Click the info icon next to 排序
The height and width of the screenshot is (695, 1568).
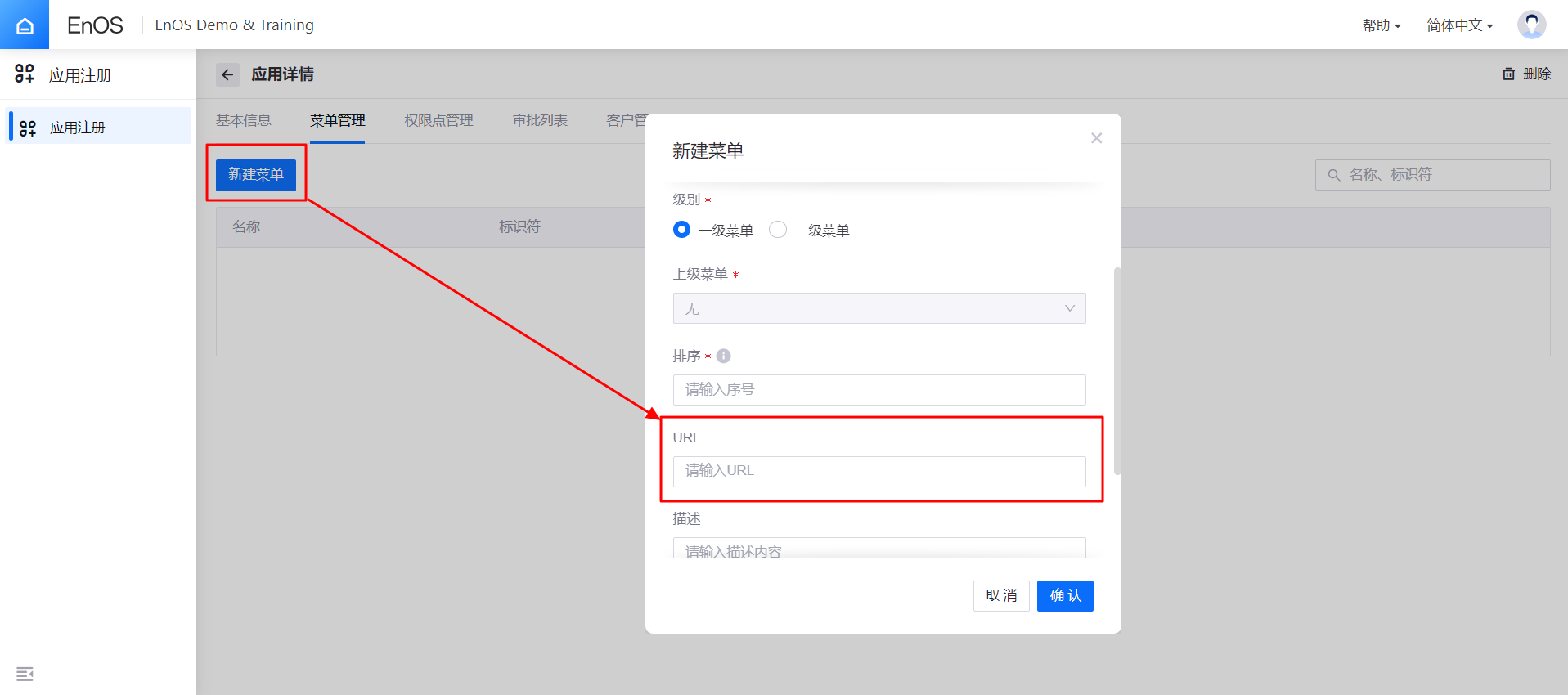(x=723, y=356)
